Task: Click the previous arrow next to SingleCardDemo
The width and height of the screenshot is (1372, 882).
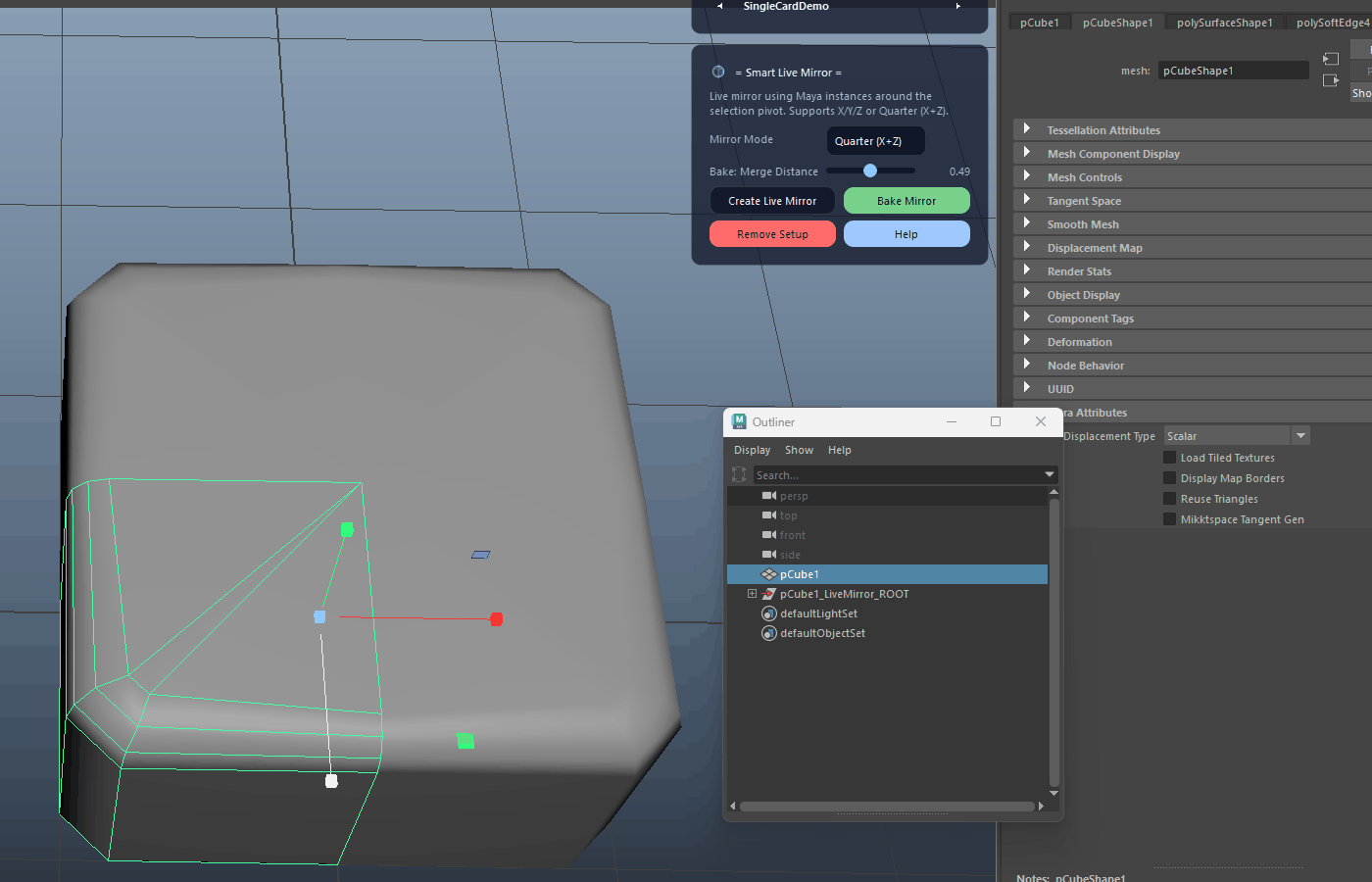Action: tap(720, 6)
